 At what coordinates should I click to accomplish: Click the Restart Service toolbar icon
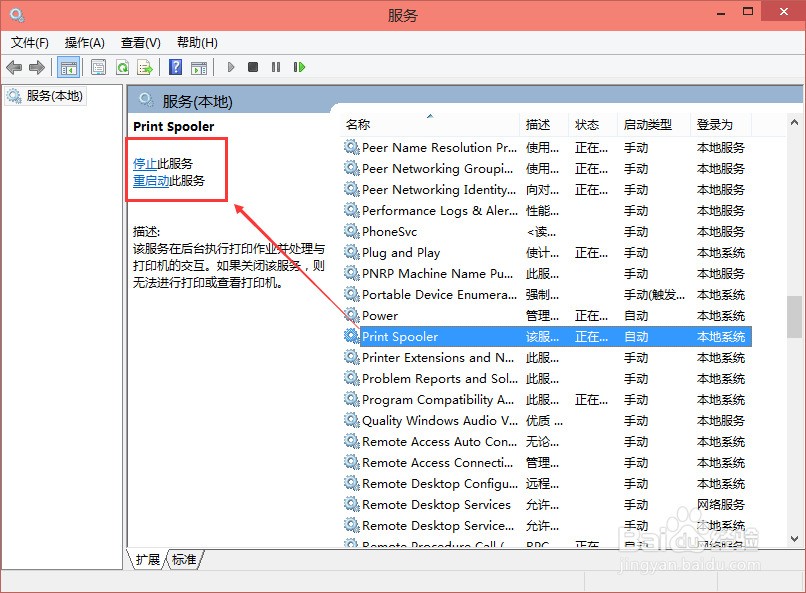point(299,67)
